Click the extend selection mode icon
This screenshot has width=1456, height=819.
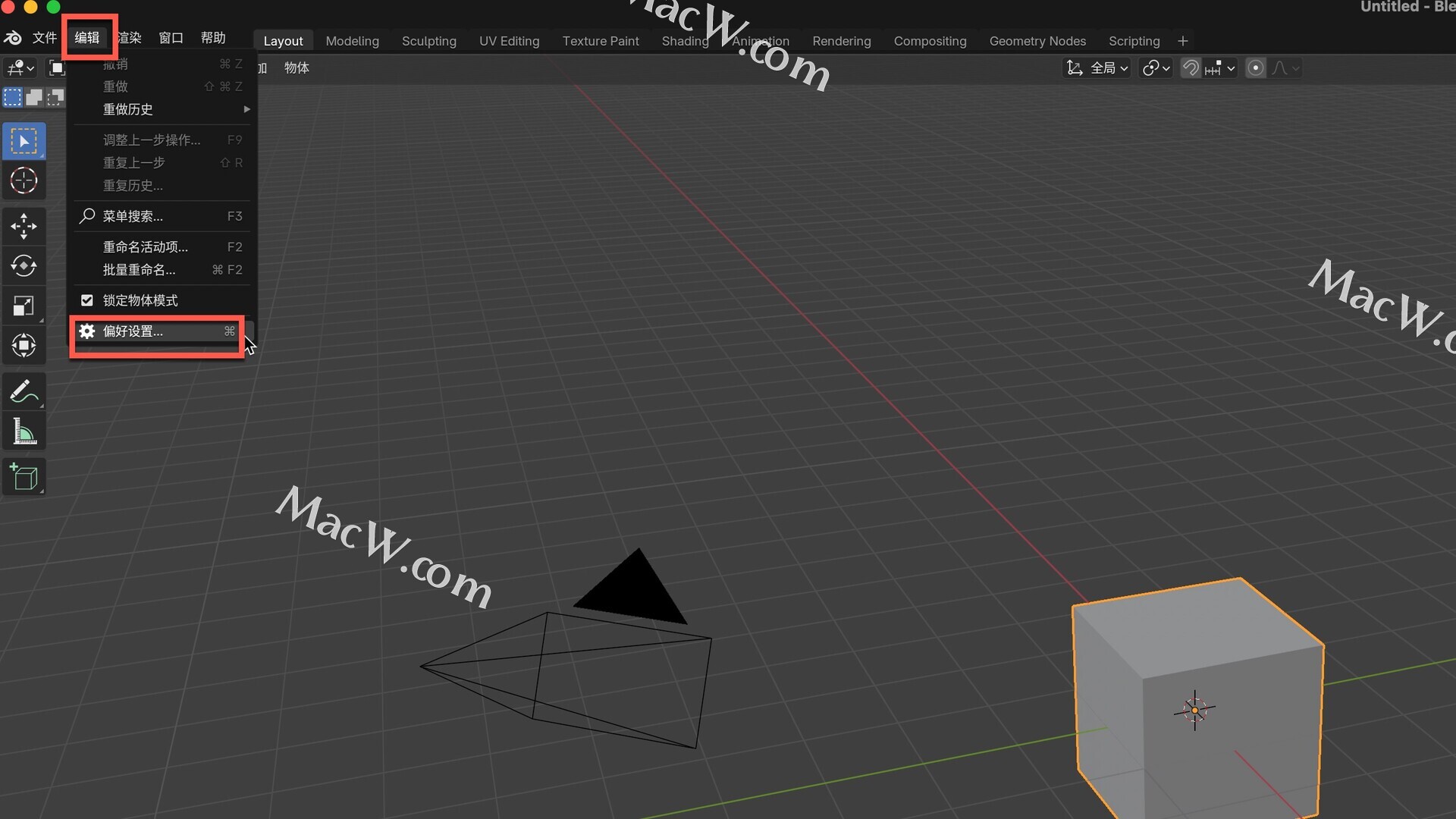(x=34, y=97)
